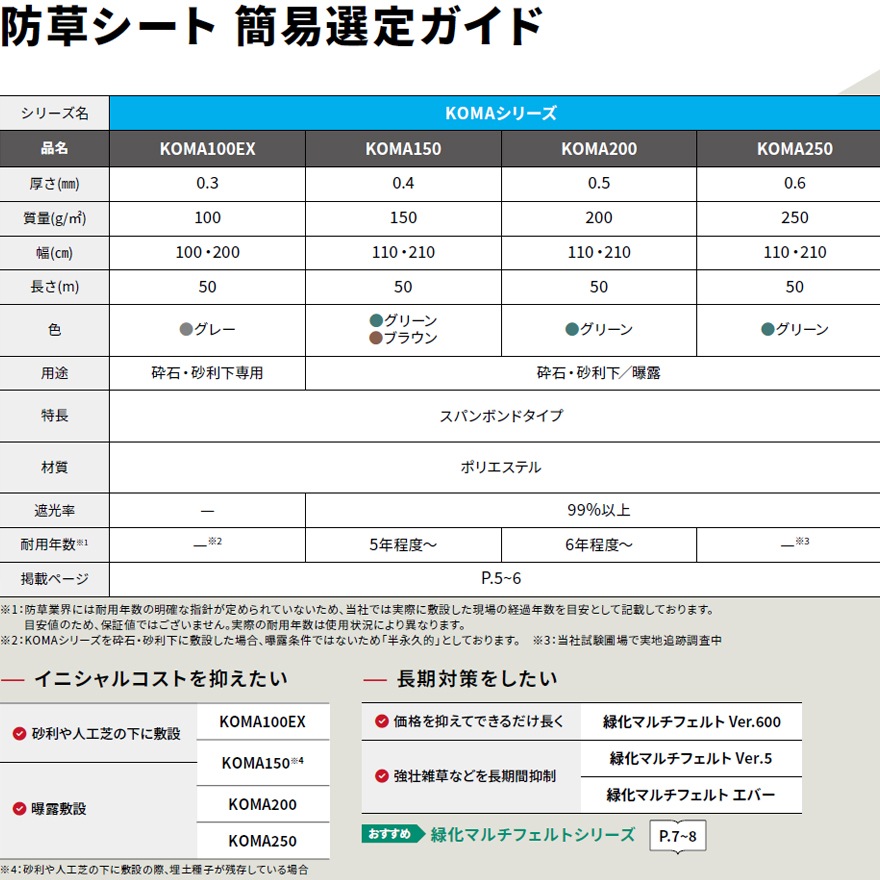Open the P.7~8 page reference
This screenshot has height=880, width=880.
pyautogui.click(x=678, y=835)
